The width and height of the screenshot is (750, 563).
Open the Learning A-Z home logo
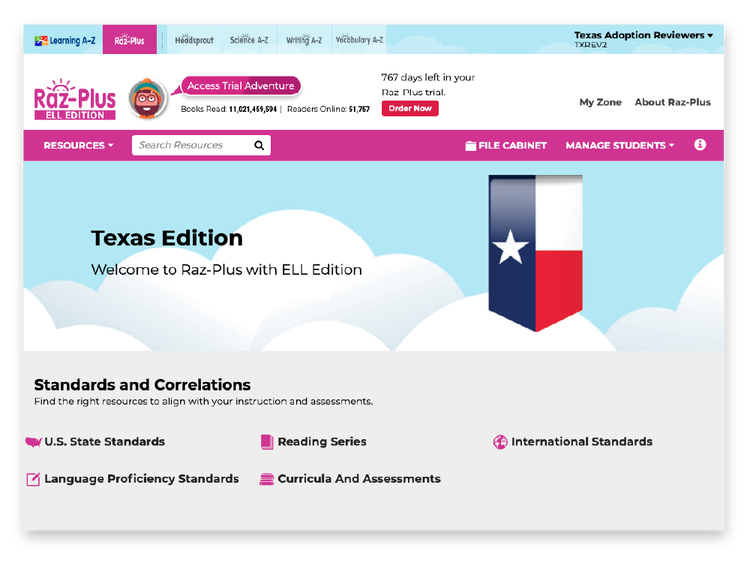pos(65,40)
